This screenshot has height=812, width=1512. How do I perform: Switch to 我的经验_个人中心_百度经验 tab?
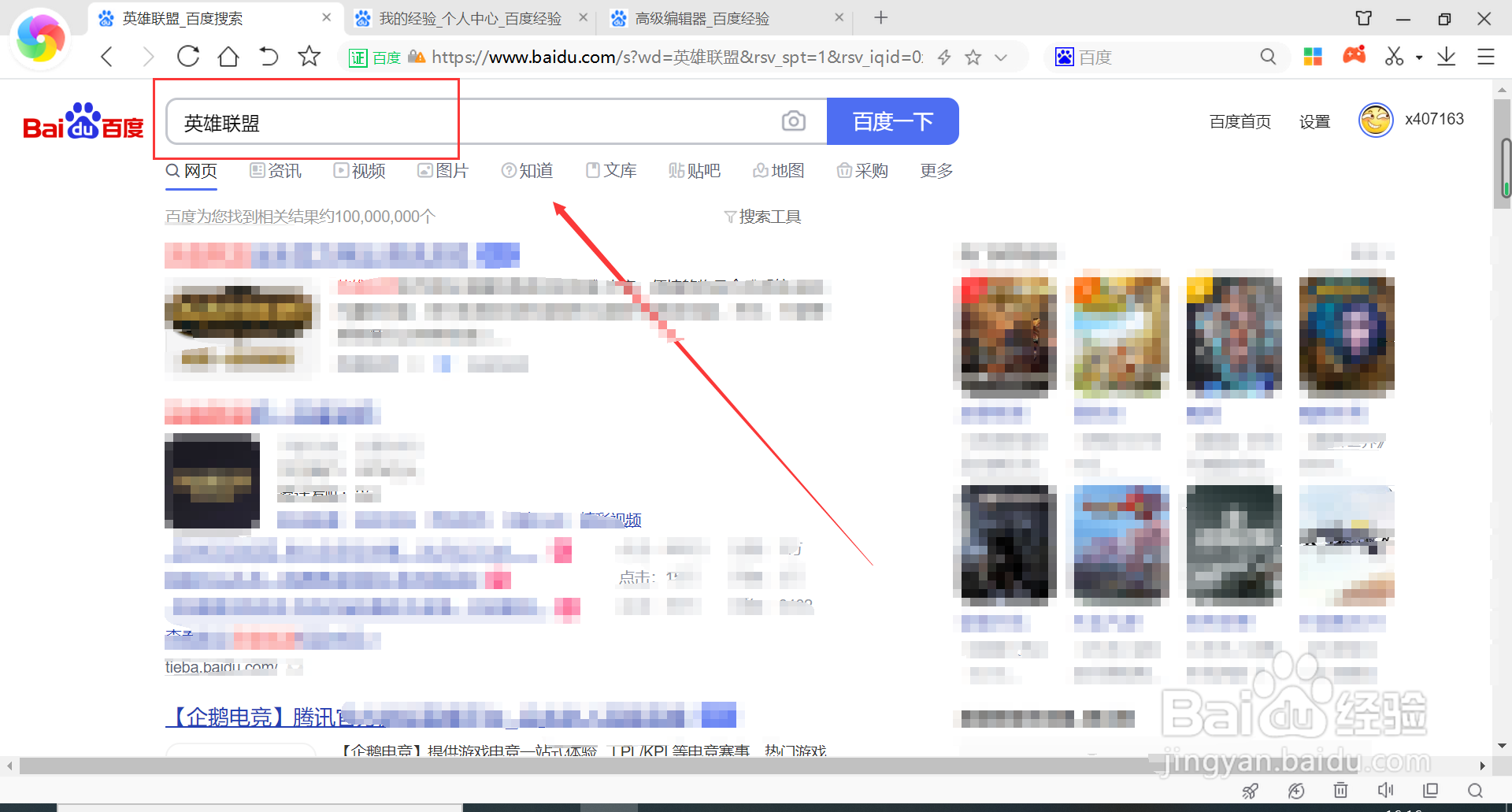click(470, 18)
